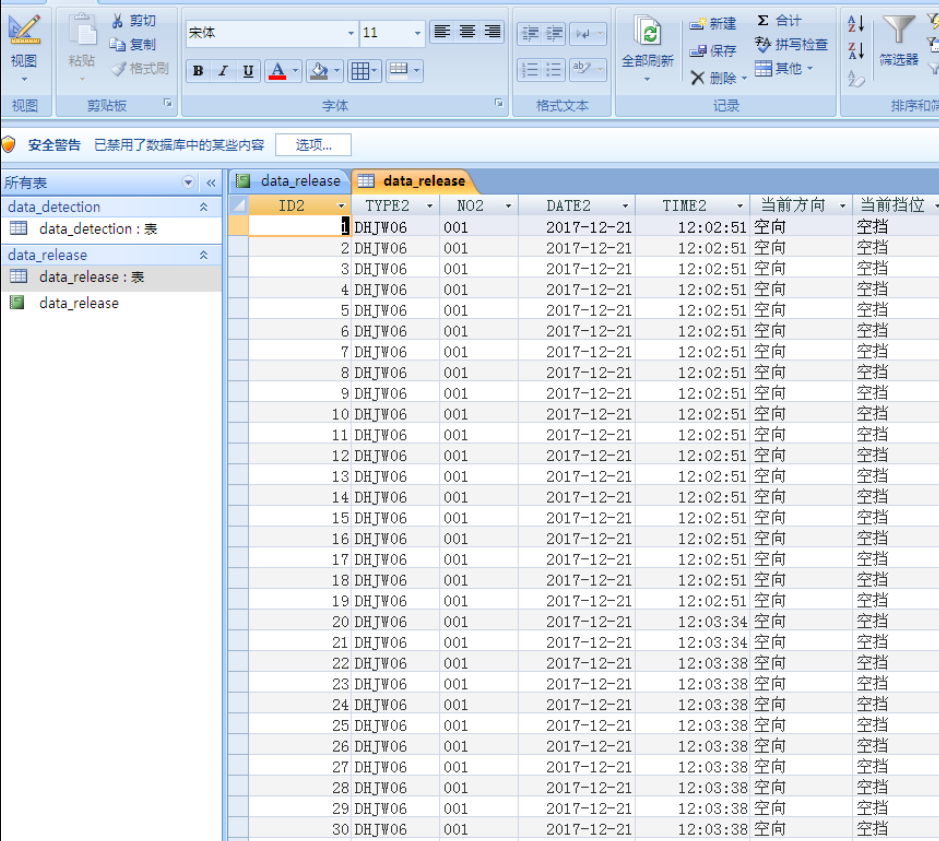Open the 宋体 font name dropdown

[x=351, y=33]
